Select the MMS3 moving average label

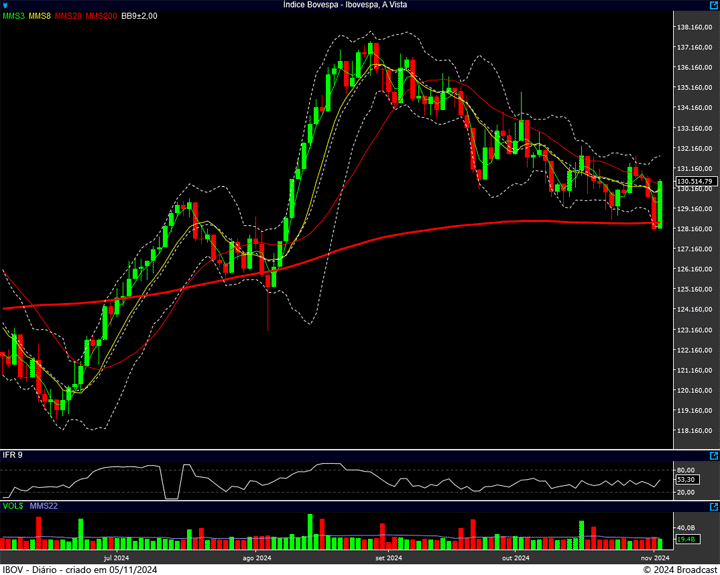[x=13, y=17]
